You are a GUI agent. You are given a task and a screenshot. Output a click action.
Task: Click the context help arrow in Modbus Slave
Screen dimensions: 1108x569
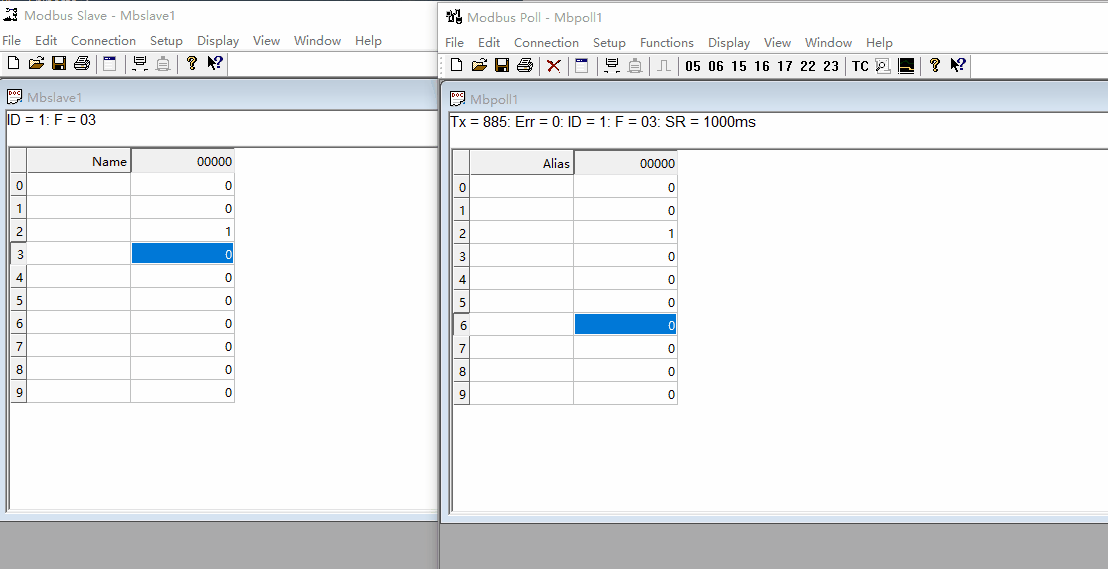[x=215, y=64]
